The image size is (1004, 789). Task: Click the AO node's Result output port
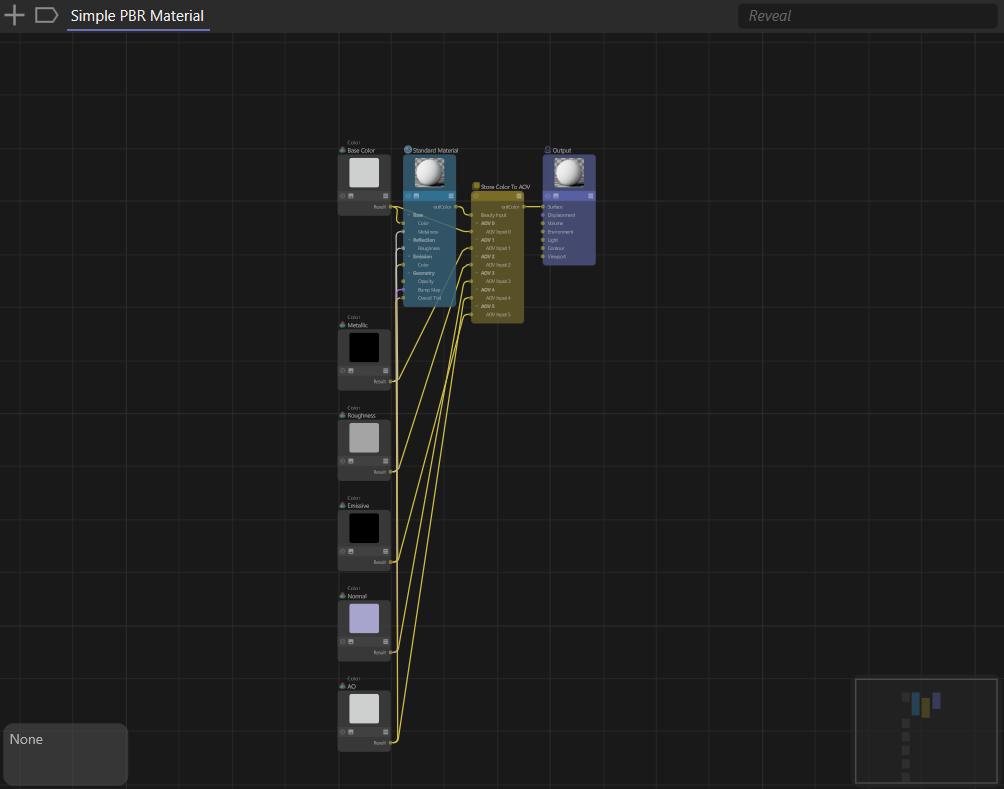pyautogui.click(x=390, y=743)
